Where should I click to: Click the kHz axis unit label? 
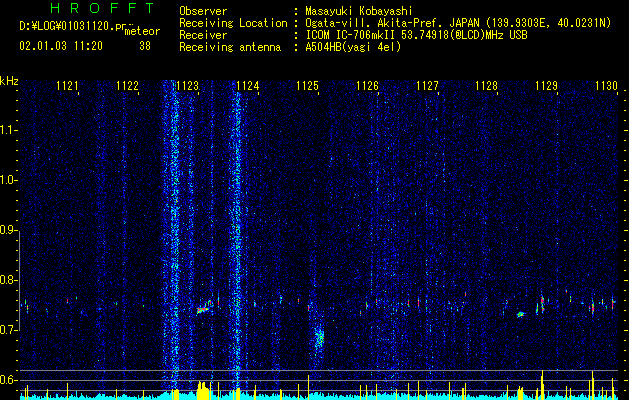pos(9,81)
